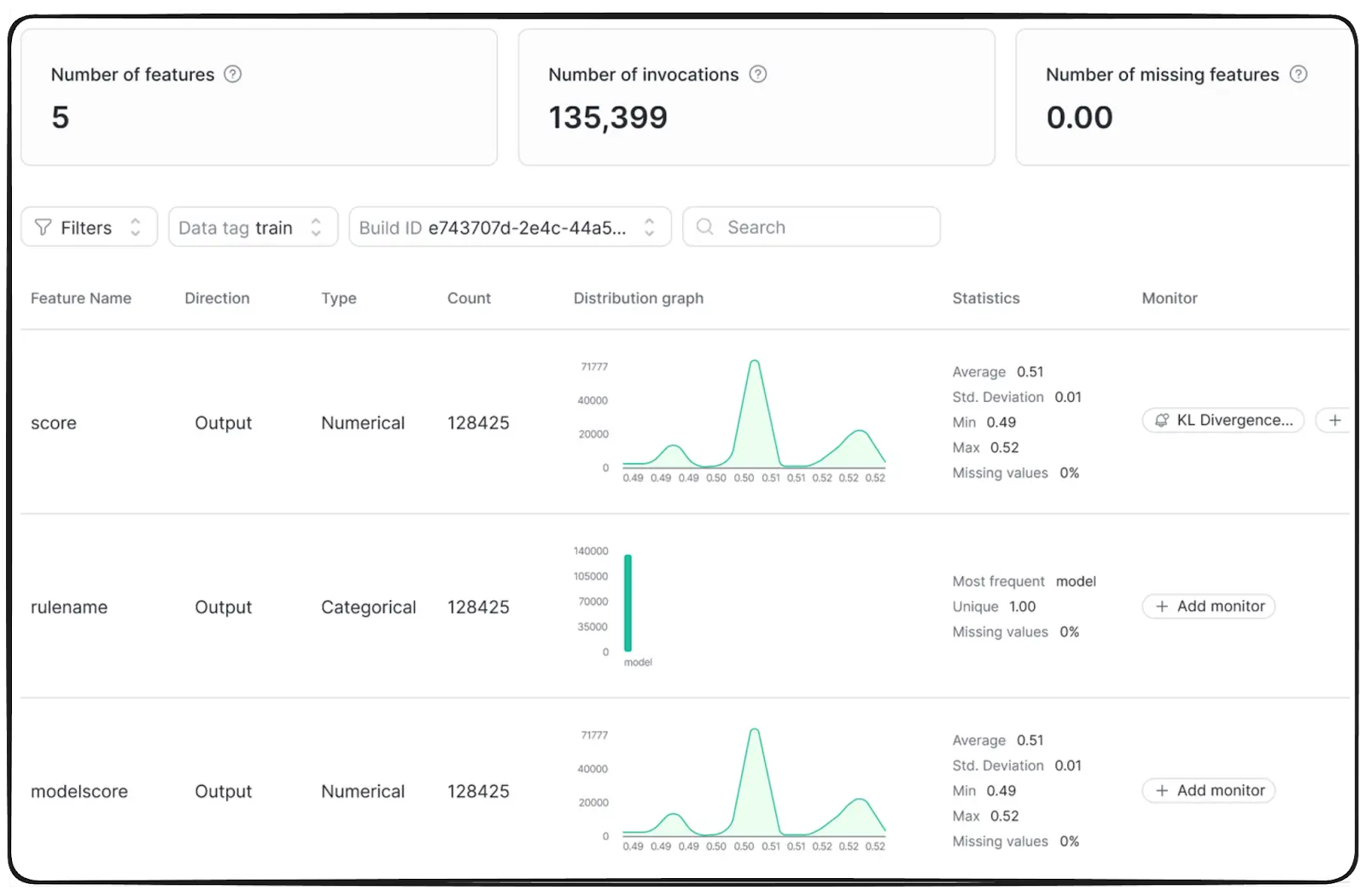Open help tooltip for Number of invocations

(758, 74)
